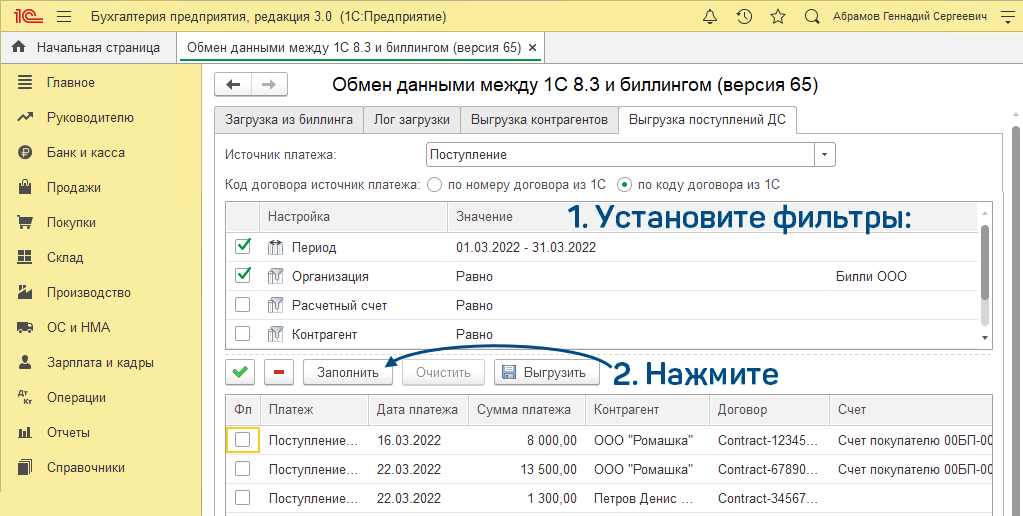
Task: Click the Контрагент column header
Action: point(647,410)
